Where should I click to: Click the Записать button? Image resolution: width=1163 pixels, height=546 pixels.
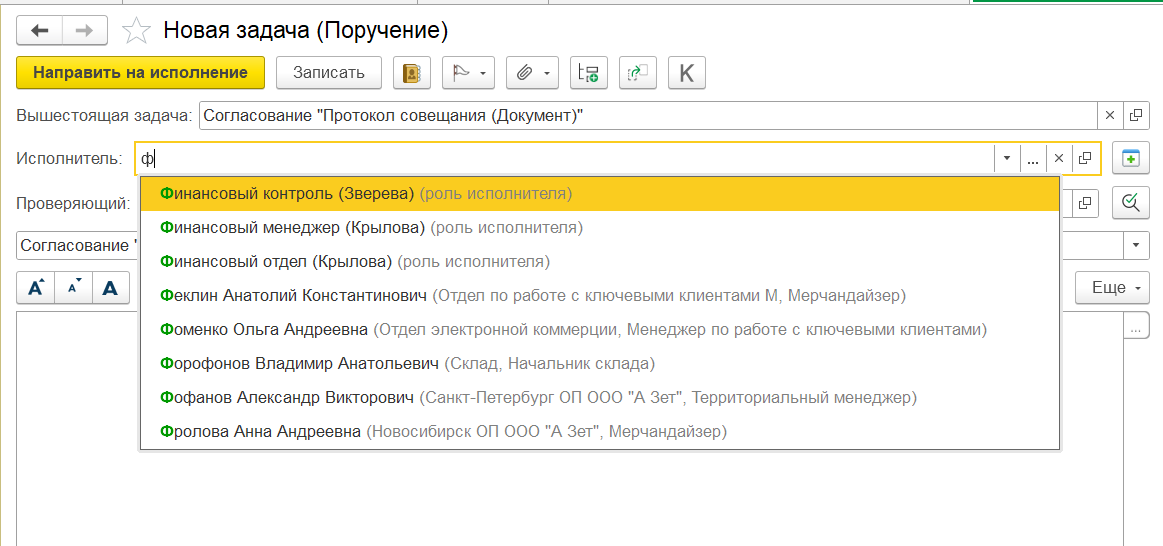(329, 73)
